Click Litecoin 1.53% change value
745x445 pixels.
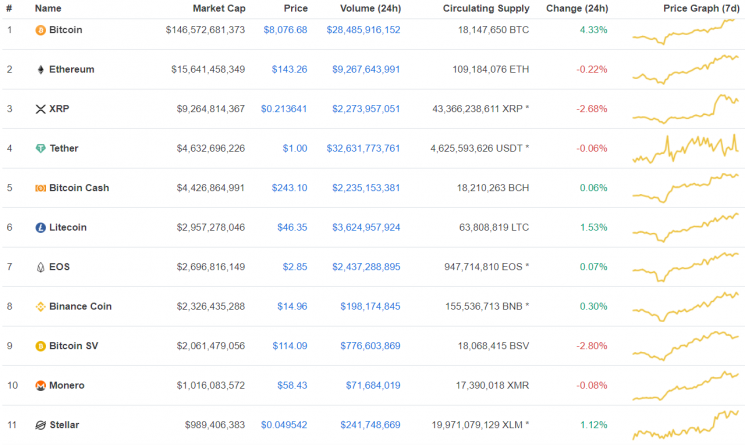pos(593,227)
